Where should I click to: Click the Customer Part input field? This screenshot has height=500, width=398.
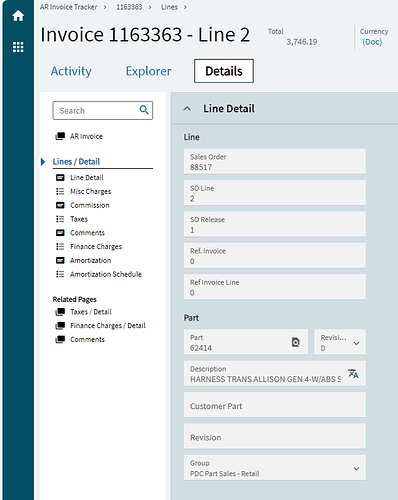click(275, 405)
